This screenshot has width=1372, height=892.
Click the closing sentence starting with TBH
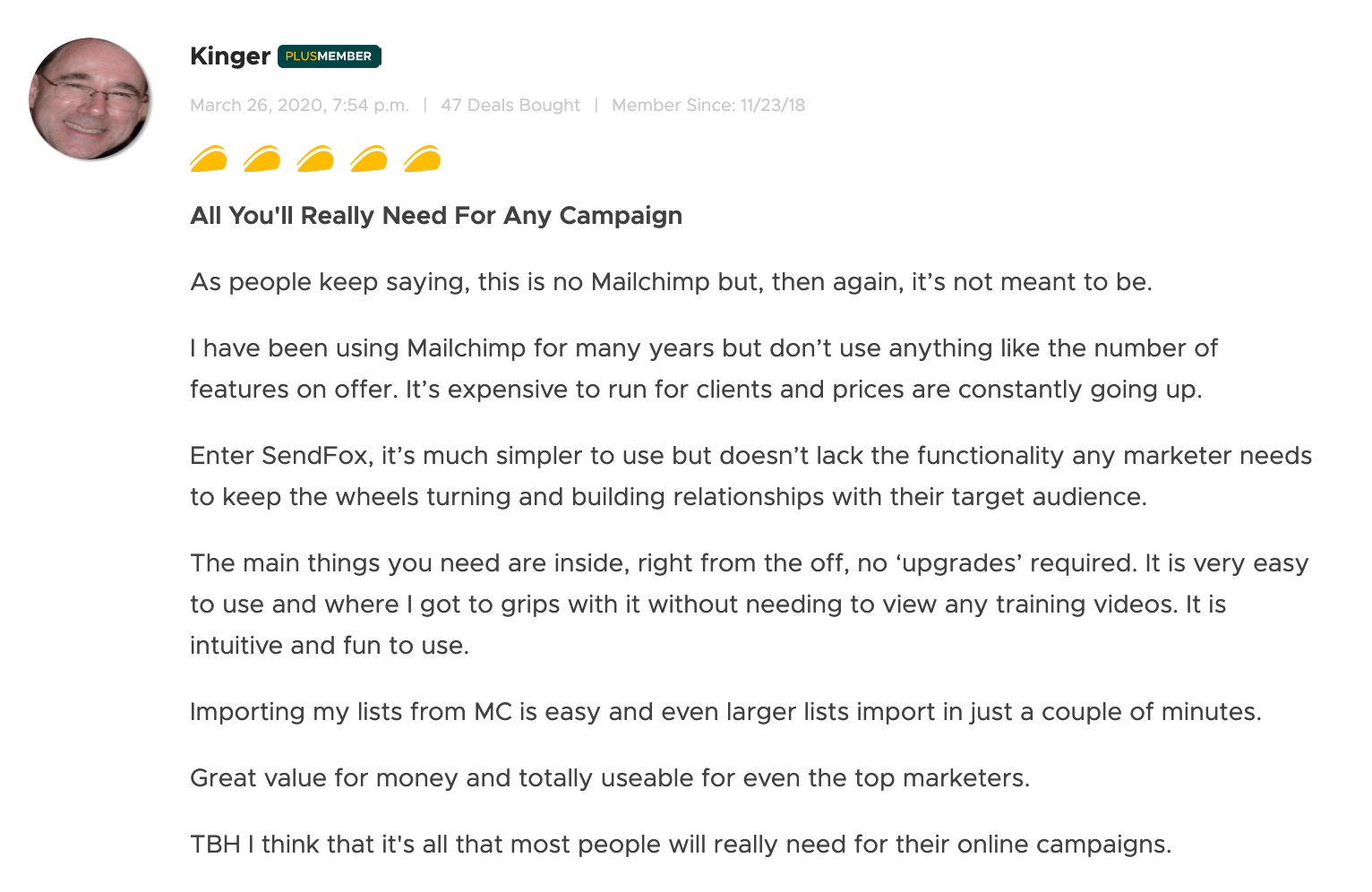coord(681,845)
